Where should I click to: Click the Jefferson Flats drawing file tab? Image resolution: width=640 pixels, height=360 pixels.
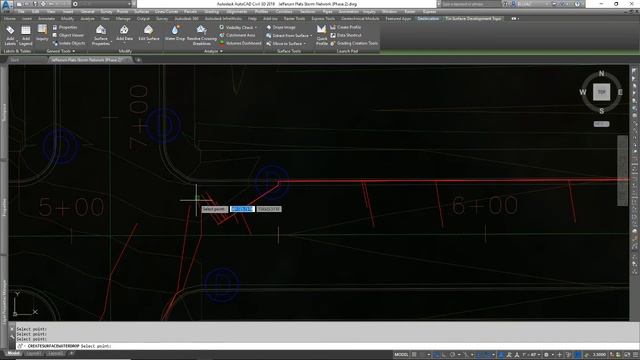[x=87, y=60]
